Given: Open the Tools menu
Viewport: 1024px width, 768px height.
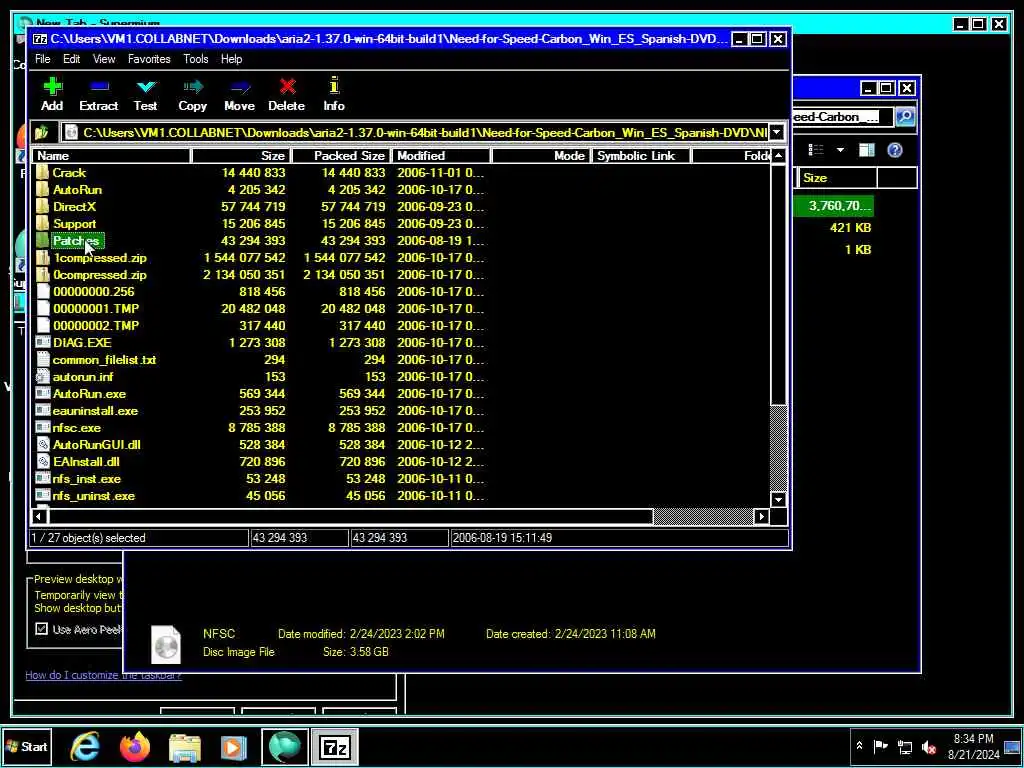Looking at the screenshot, I should 195,59.
